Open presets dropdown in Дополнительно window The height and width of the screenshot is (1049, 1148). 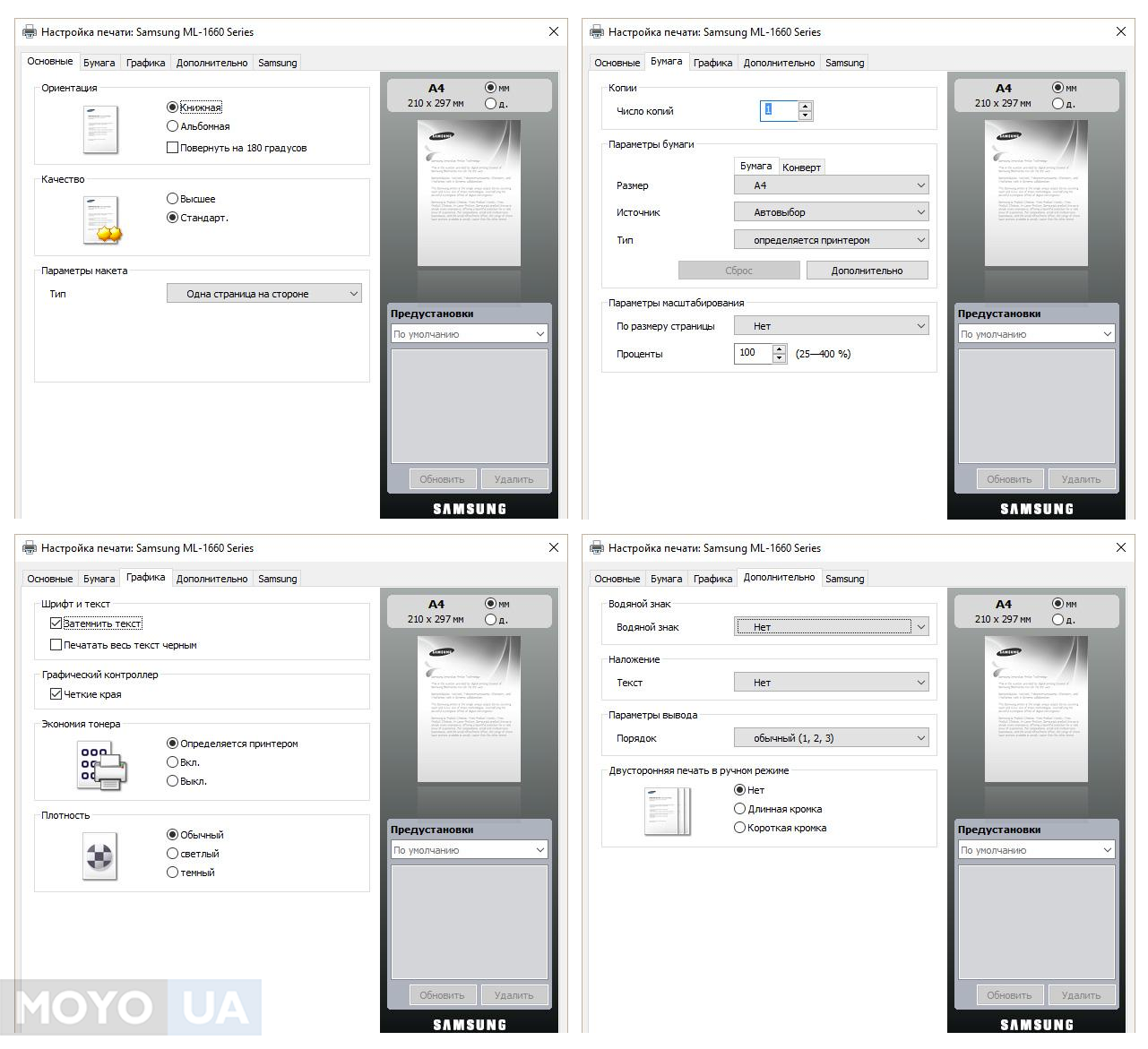pyautogui.click(x=1037, y=850)
